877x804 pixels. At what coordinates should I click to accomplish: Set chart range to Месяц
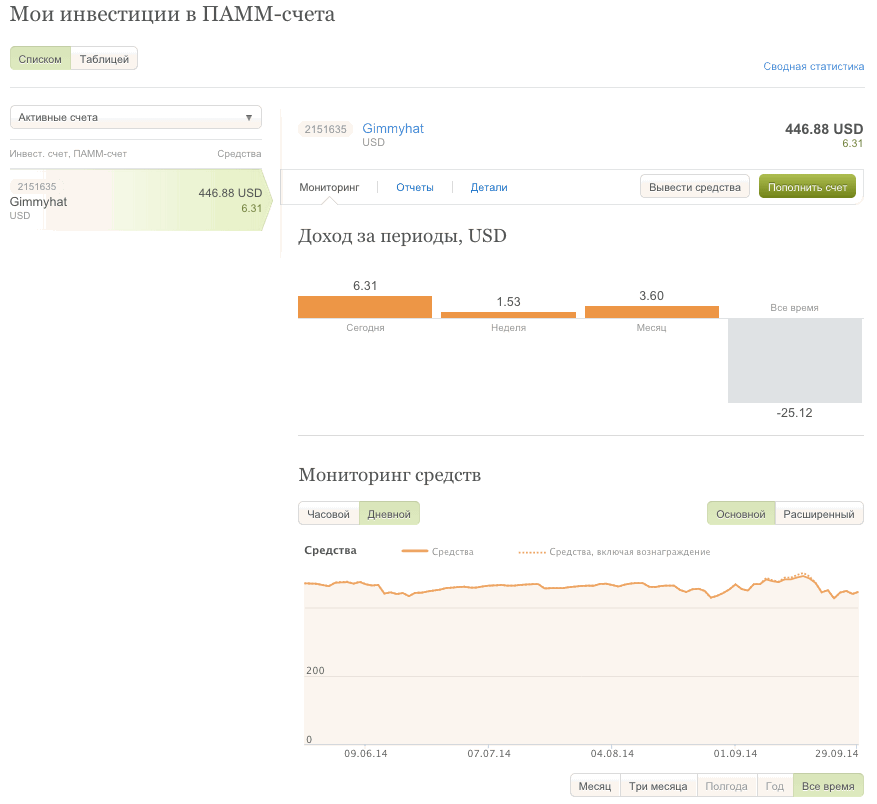[x=595, y=786]
